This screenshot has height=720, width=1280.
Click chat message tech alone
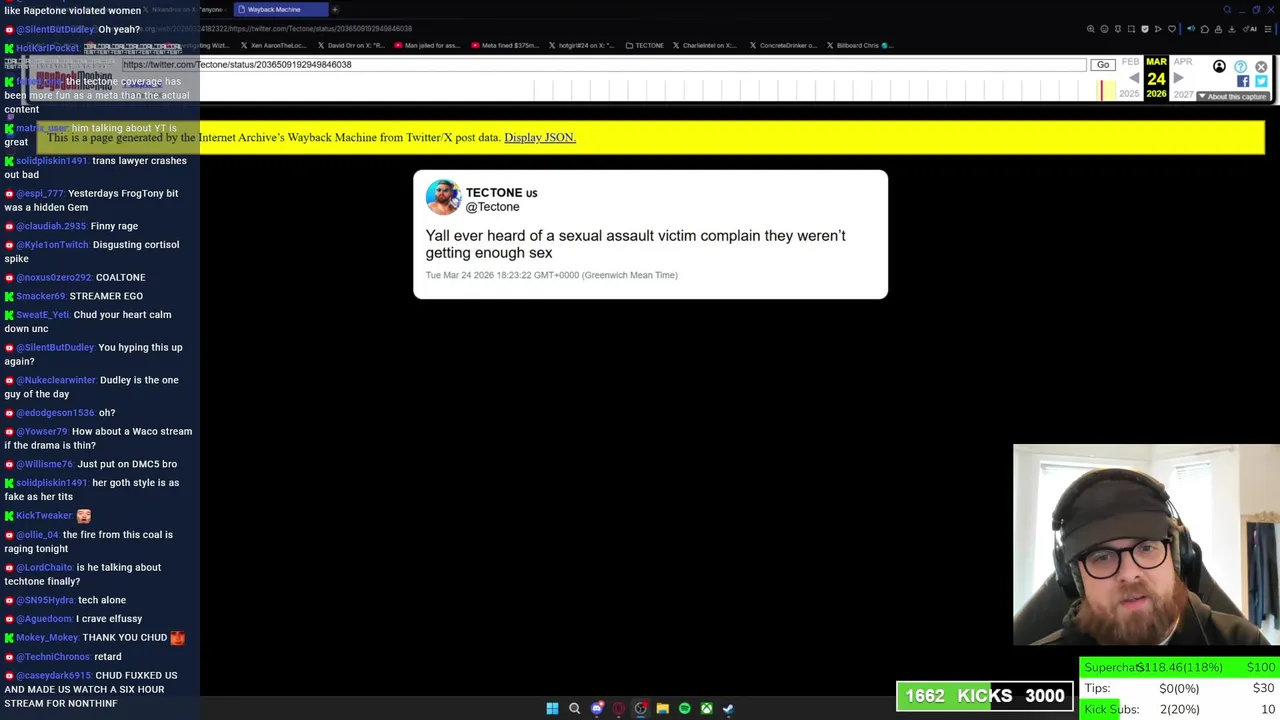(x=102, y=600)
